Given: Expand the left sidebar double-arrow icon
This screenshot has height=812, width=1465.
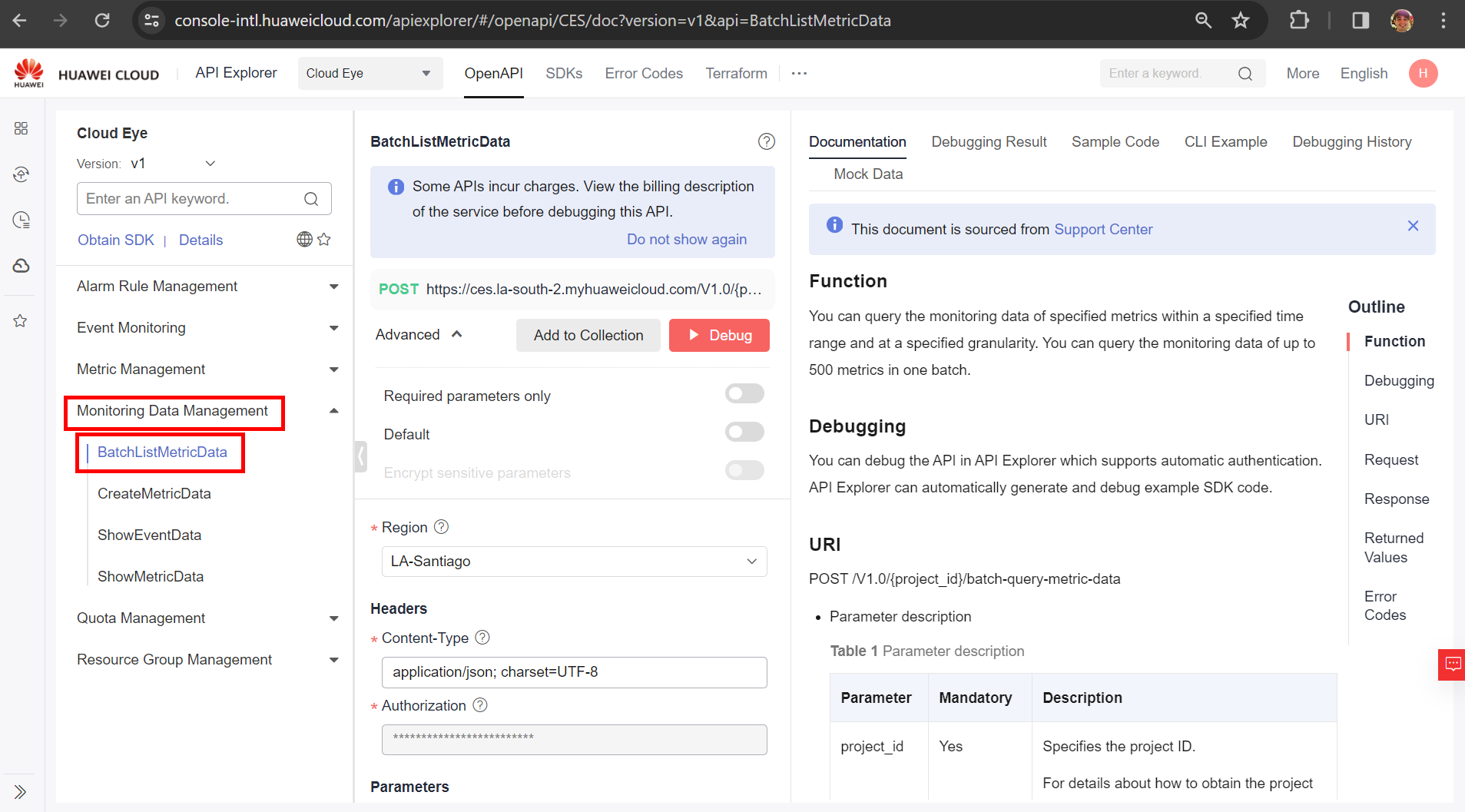Looking at the screenshot, I should point(21,791).
